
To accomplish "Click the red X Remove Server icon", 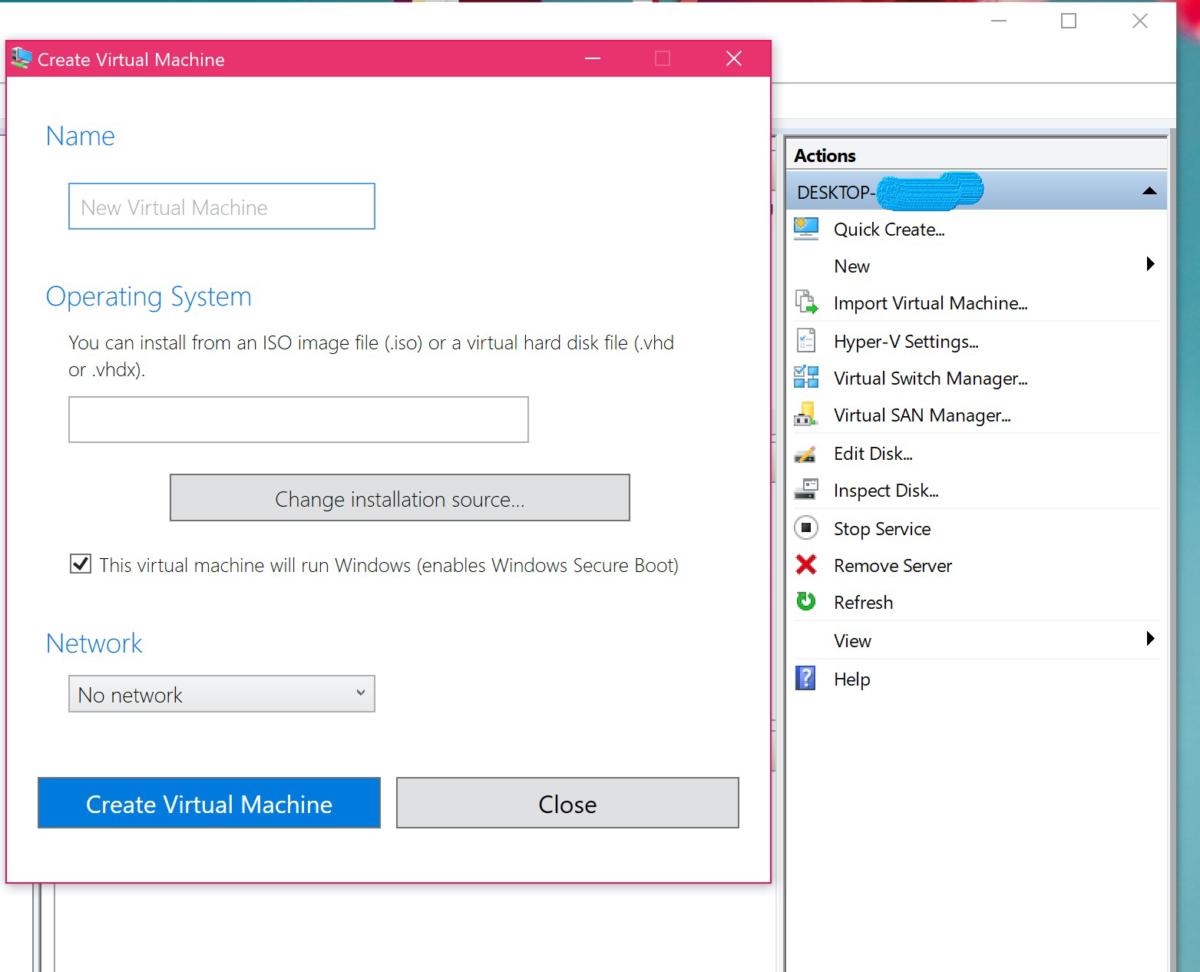I will coord(806,565).
